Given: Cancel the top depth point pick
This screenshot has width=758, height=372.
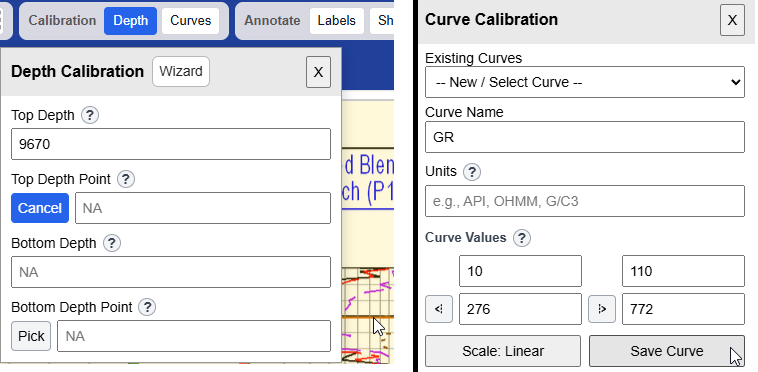Looking at the screenshot, I should pos(40,208).
